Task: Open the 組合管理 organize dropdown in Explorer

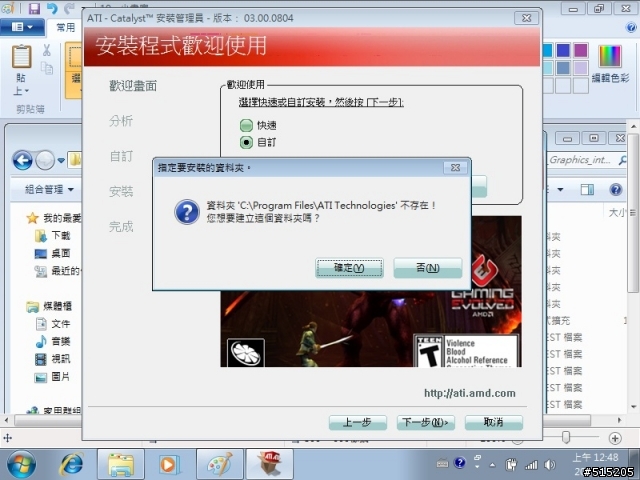Action: click(x=49, y=189)
